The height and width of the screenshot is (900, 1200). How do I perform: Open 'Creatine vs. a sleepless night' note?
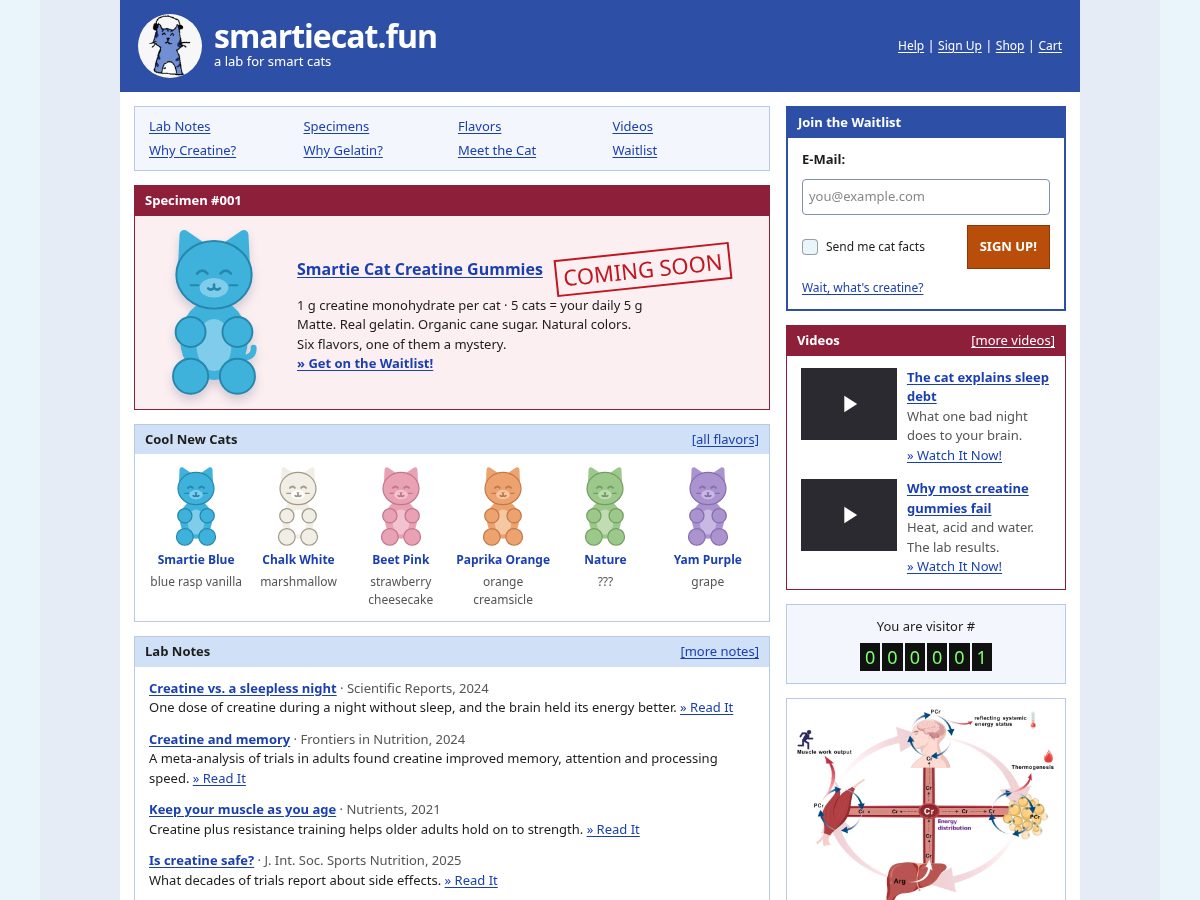243,689
